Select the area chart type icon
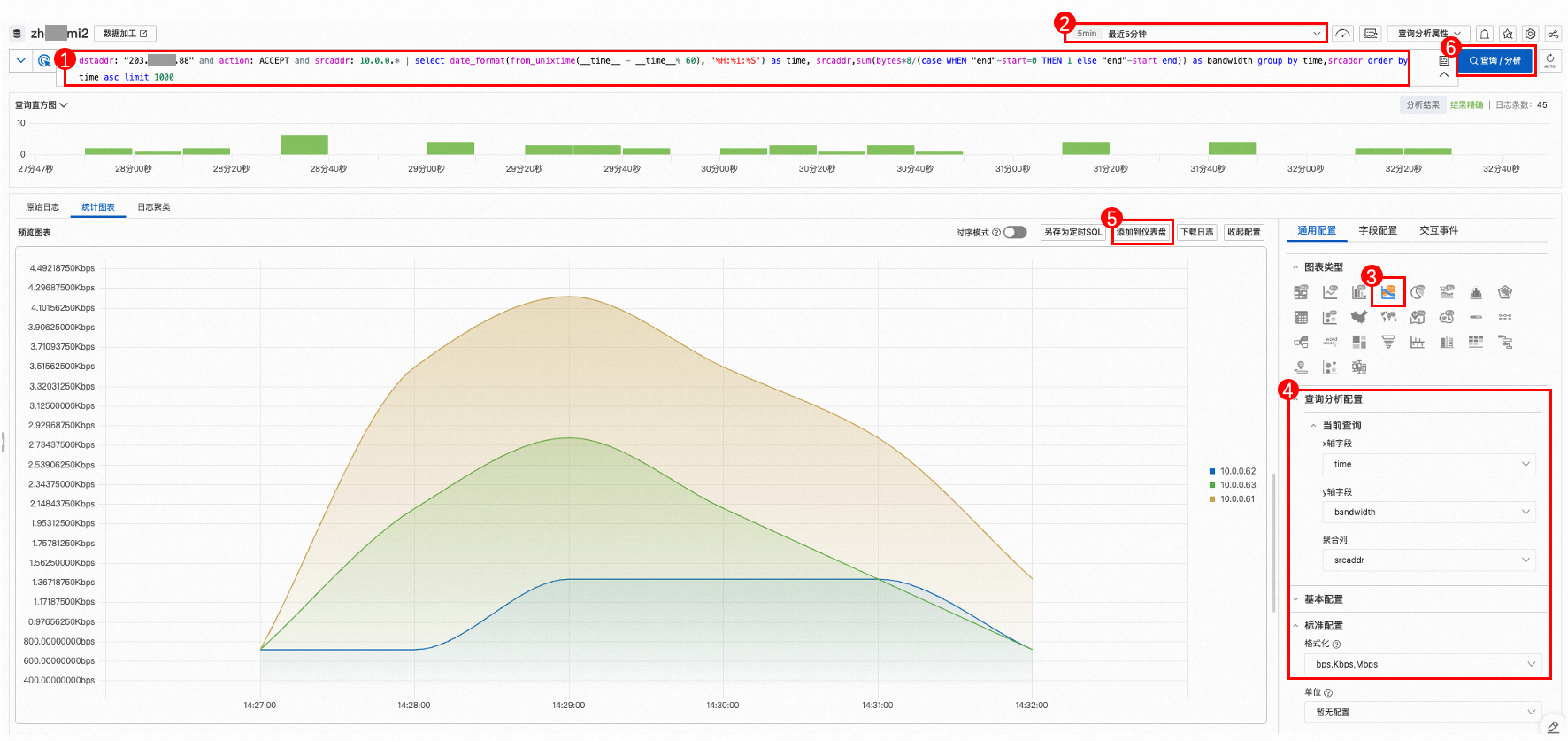 pyautogui.click(x=1388, y=292)
